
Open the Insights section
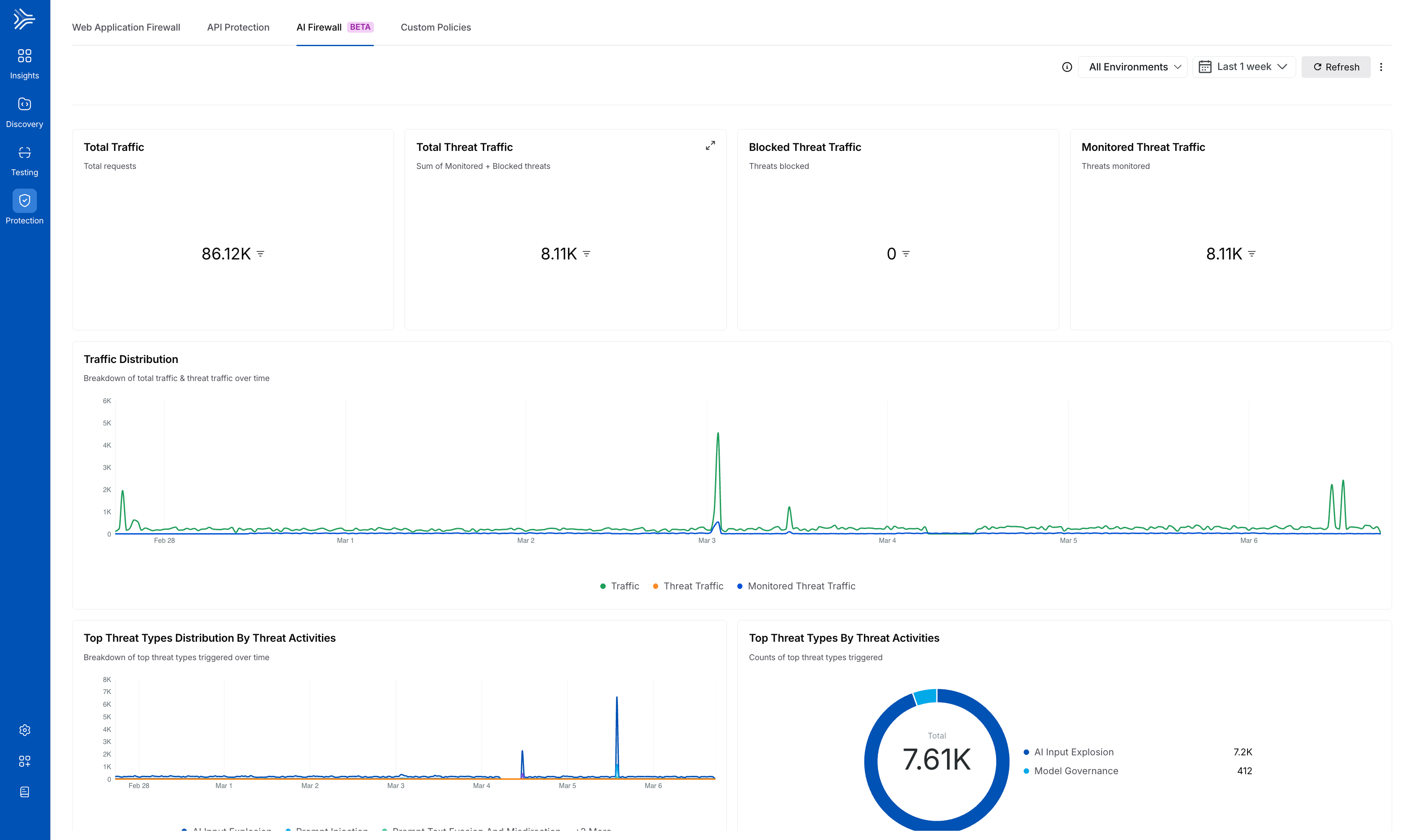tap(24, 63)
